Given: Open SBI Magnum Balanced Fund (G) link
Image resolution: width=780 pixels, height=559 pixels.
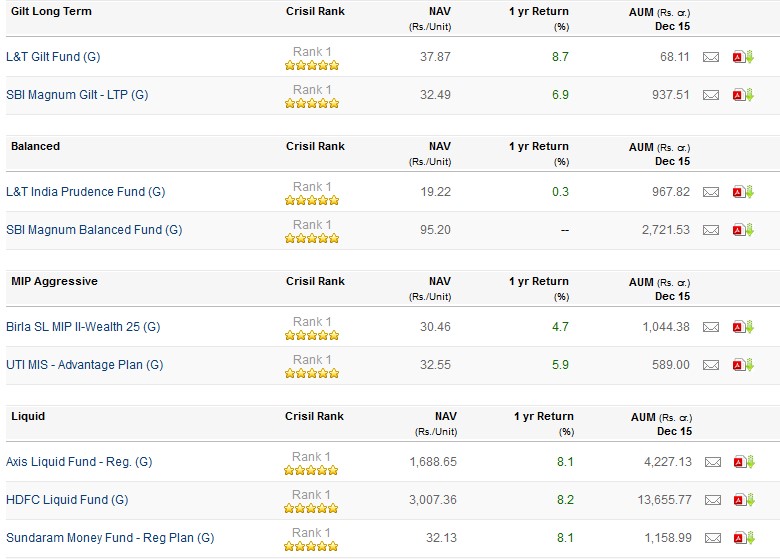Looking at the screenshot, I should (x=94, y=230).
